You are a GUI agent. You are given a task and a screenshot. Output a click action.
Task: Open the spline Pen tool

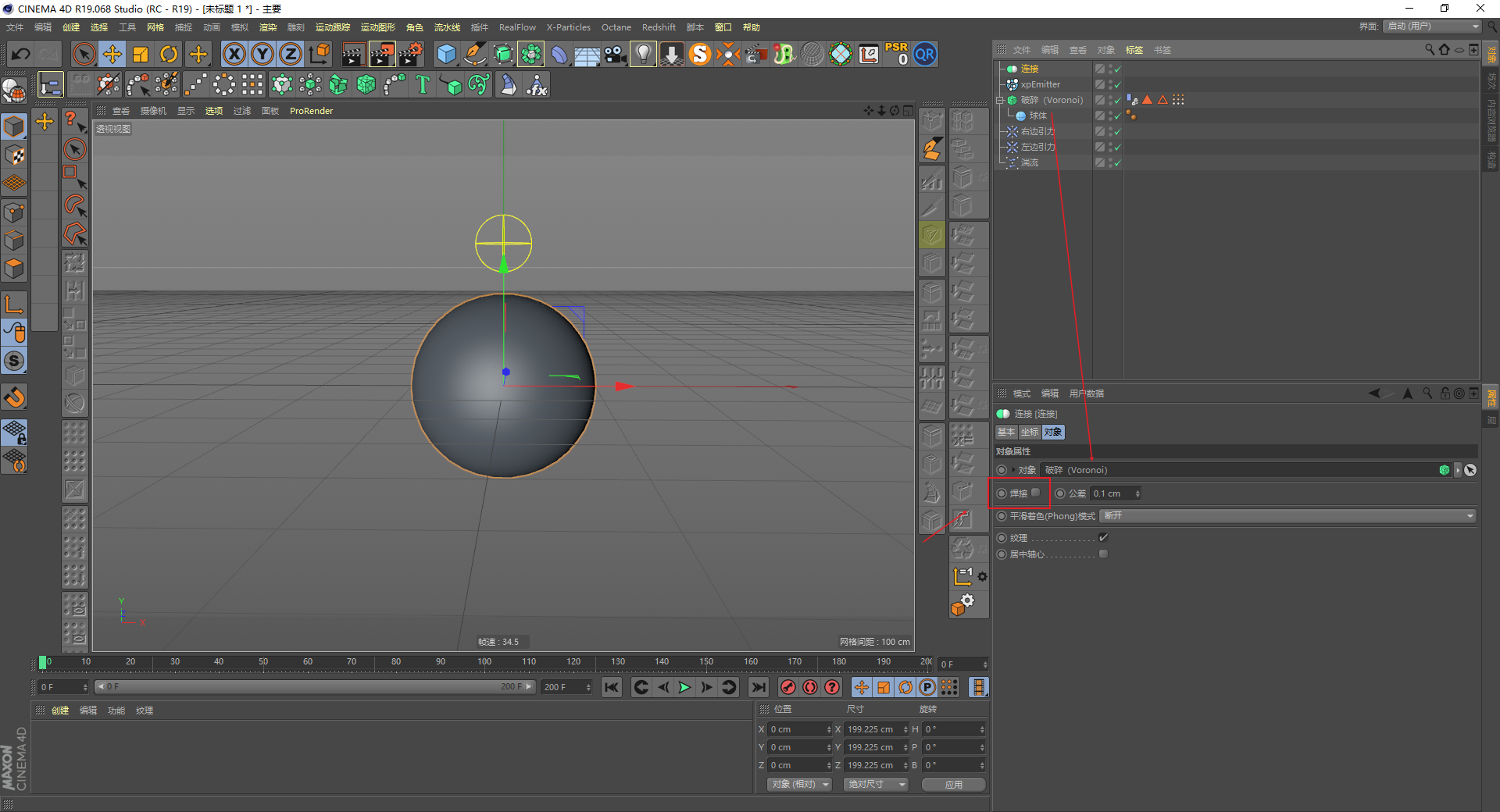pos(474,54)
